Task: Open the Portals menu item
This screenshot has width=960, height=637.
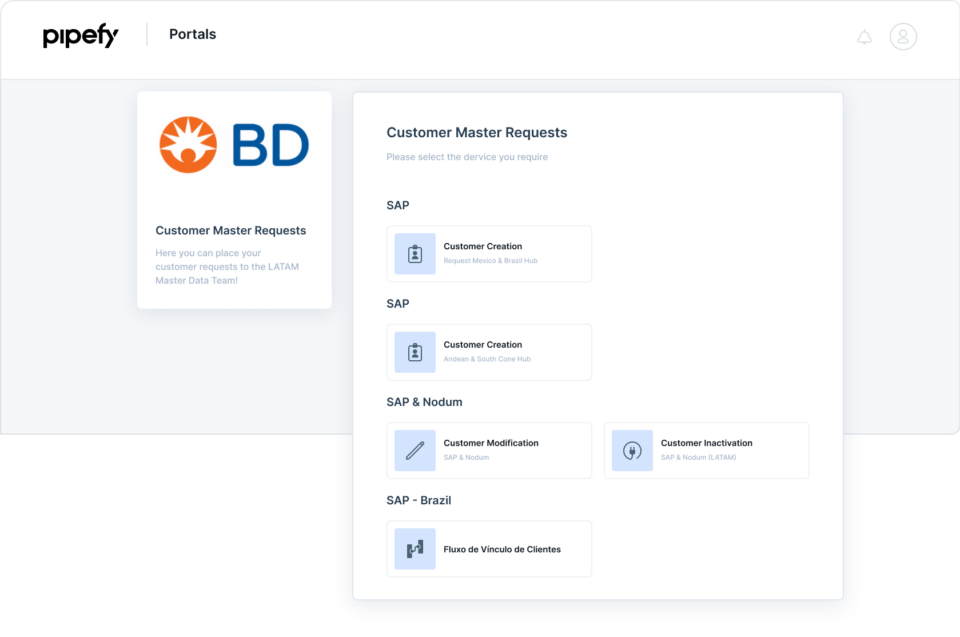Action: [192, 33]
